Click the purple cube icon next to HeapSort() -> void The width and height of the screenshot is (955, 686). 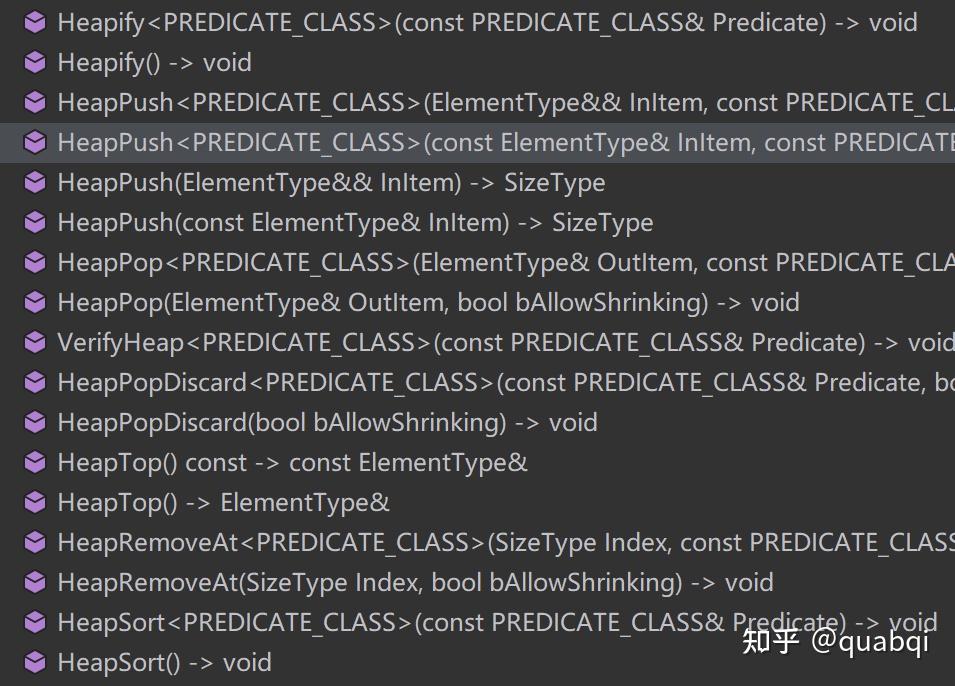[x=35, y=663]
